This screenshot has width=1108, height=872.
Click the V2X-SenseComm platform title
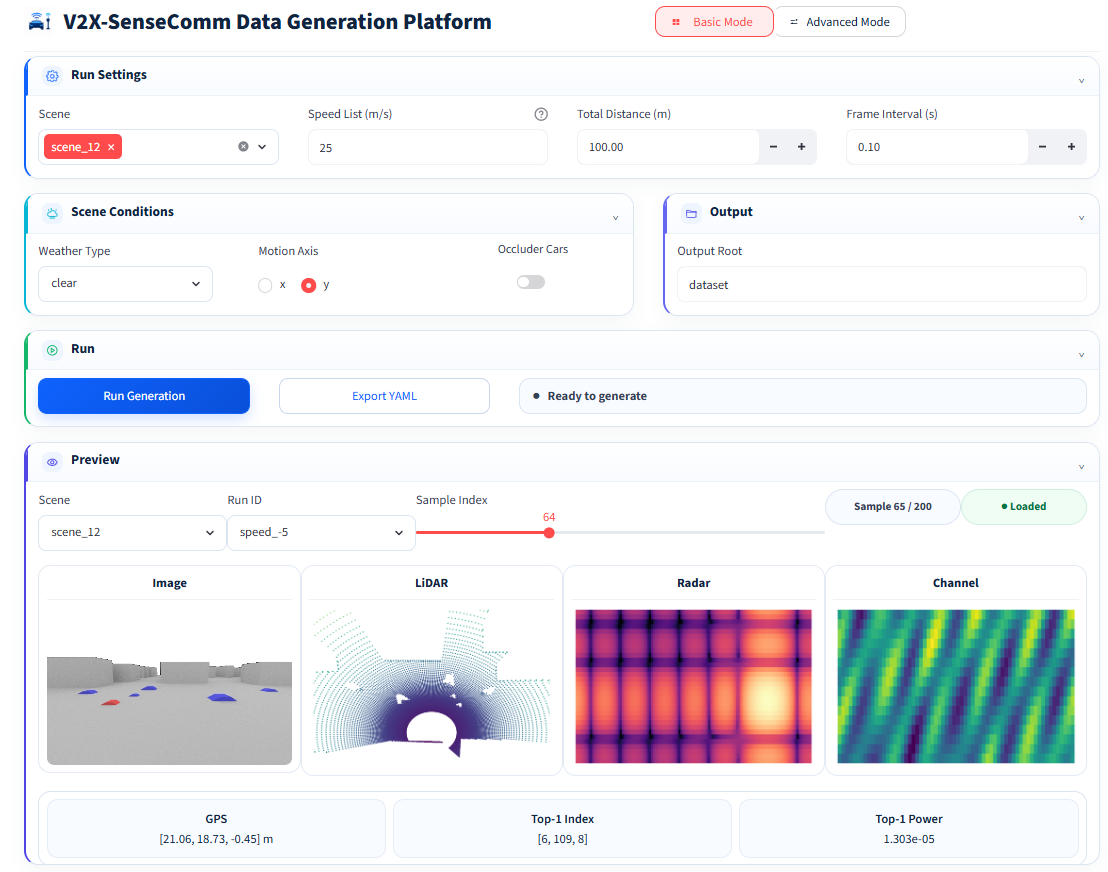(277, 22)
